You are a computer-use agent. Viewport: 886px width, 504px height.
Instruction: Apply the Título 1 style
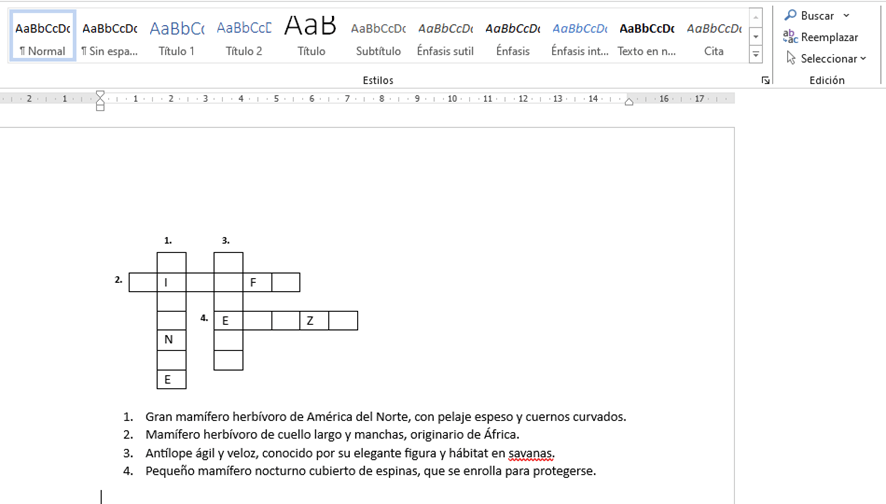[176, 36]
